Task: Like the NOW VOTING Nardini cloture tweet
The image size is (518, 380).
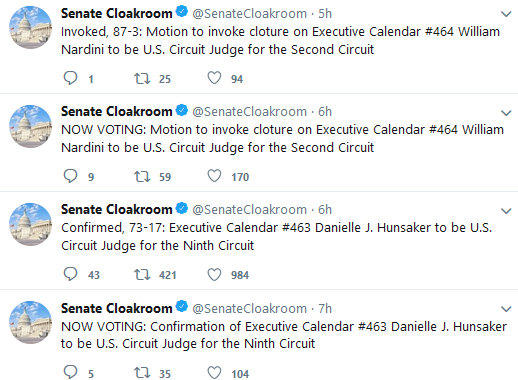Action: click(214, 176)
